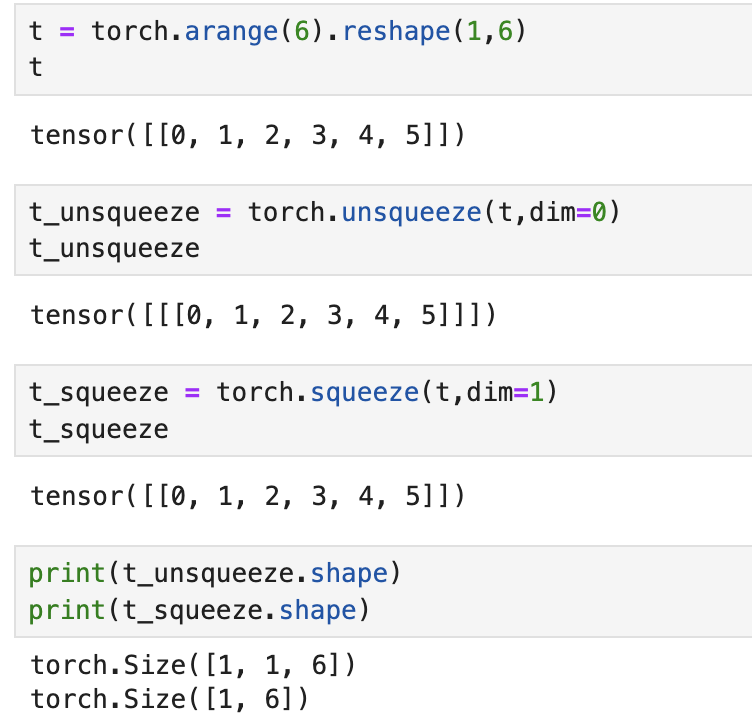
Task: Click the t_squeeze expression on second line
Action: pyautogui.click(x=99, y=430)
